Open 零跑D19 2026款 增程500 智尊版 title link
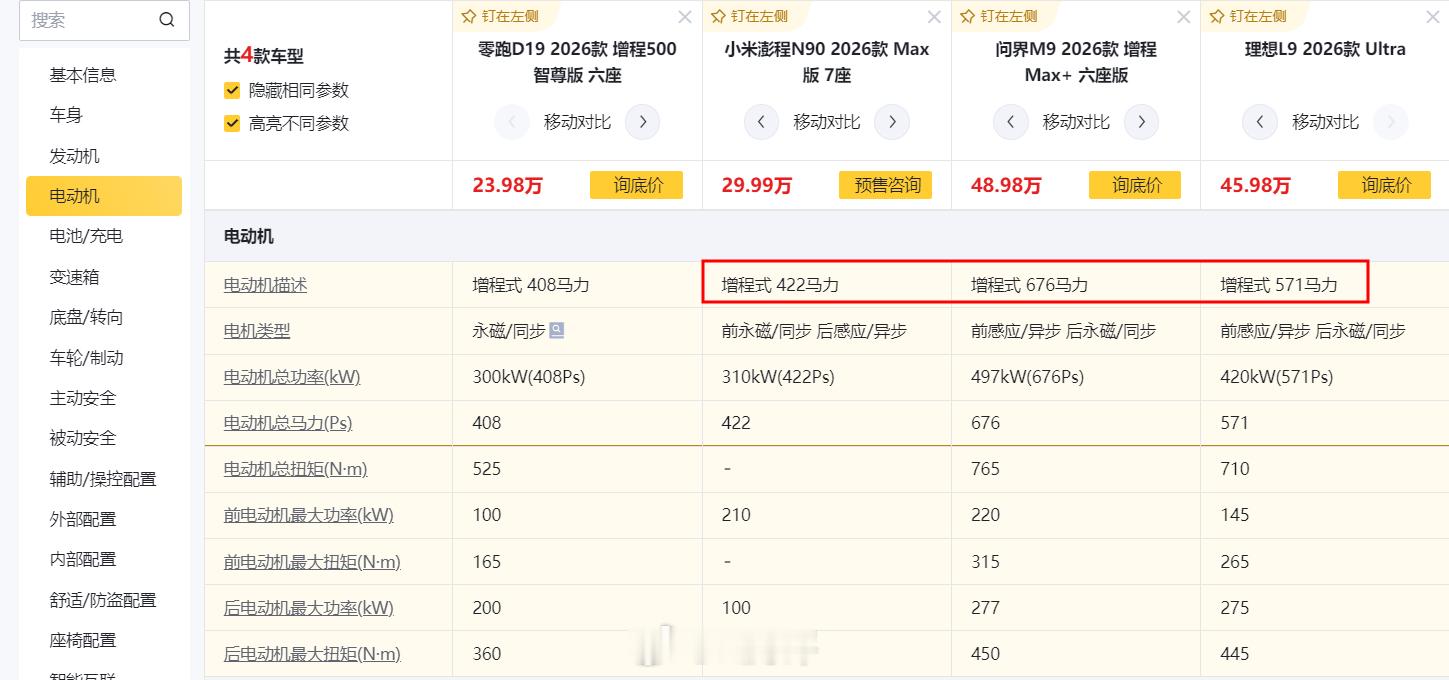Image resolution: width=1449 pixels, height=680 pixels. (577, 62)
